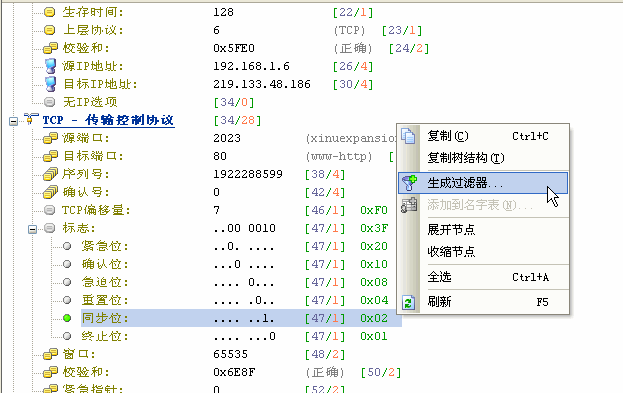Click the 标志 flags node icon
Image resolution: width=623 pixels, height=393 pixels.
click(49, 228)
